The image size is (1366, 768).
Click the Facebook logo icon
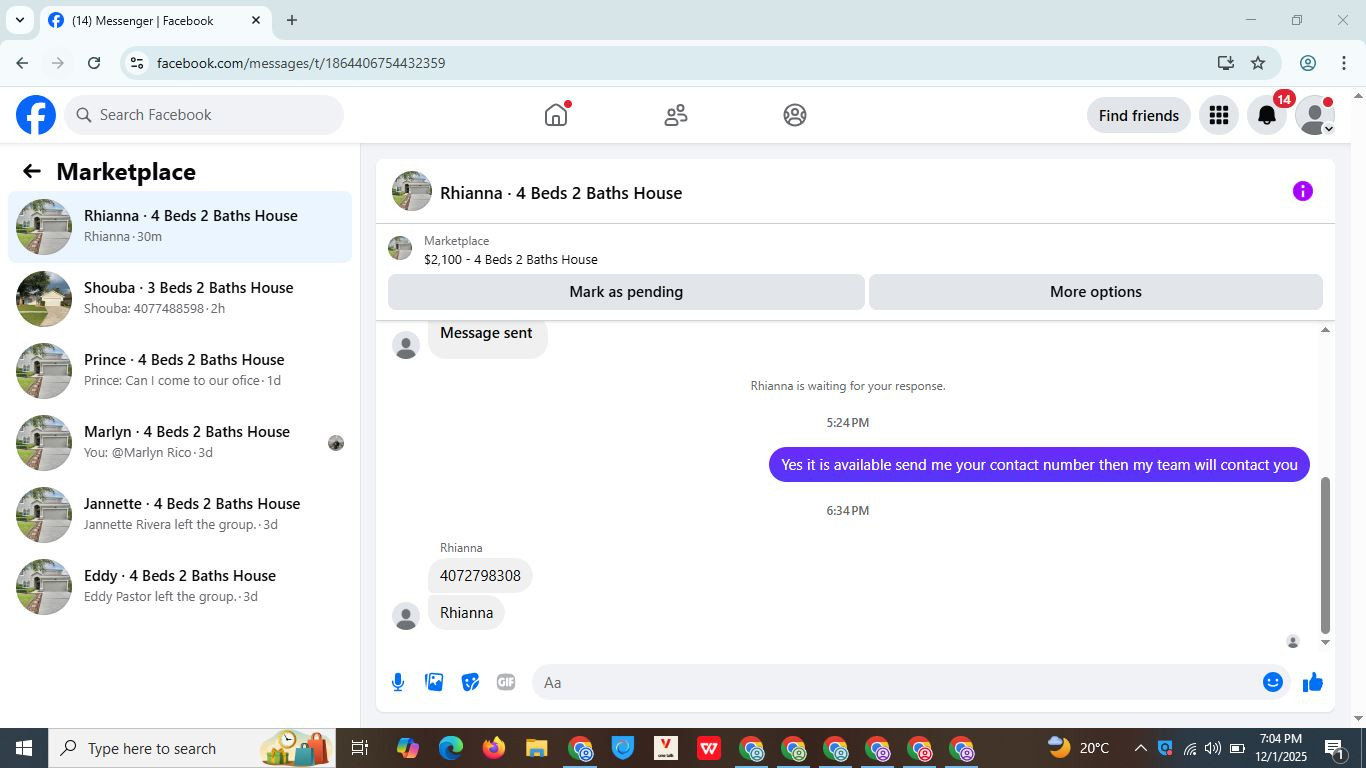[36, 115]
